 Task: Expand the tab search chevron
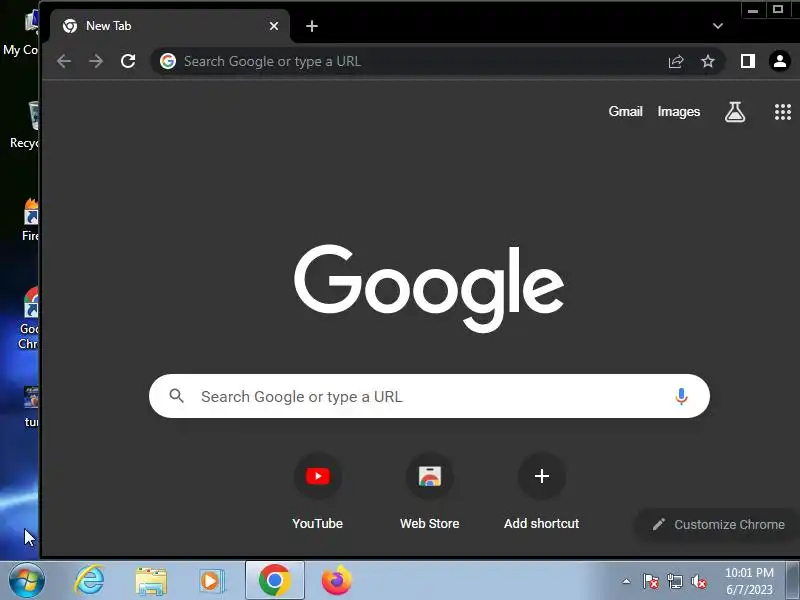coord(718,26)
